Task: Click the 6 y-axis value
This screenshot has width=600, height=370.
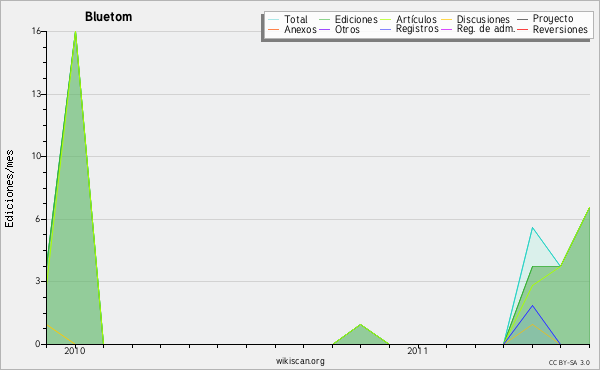Action: tap(38, 219)
